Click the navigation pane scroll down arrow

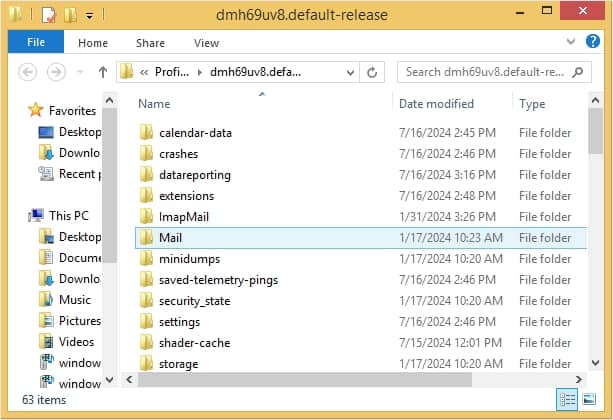110,379
